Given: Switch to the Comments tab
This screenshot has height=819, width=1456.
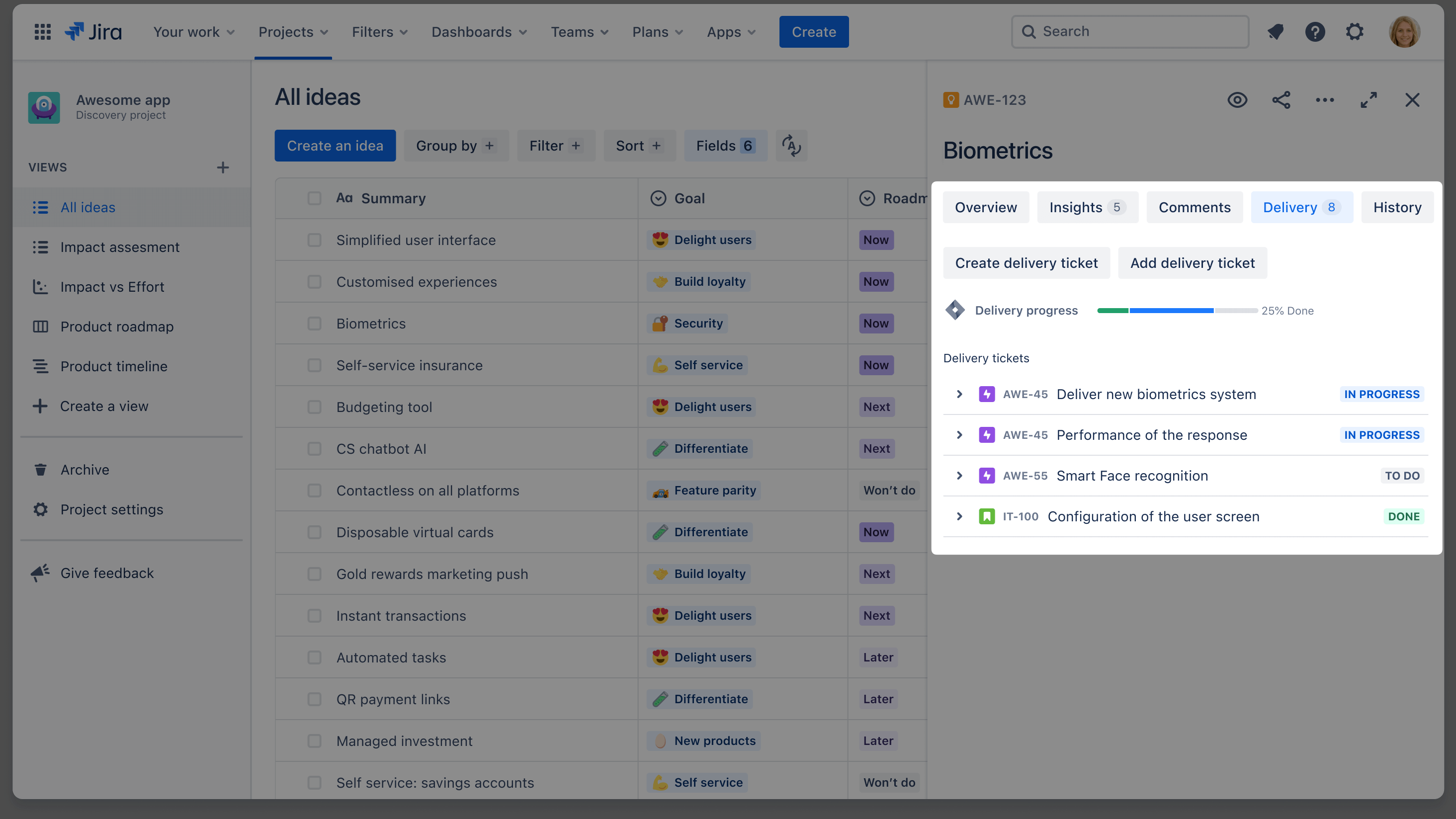Looking at the screenshot, I should (x=1195, y=207).
